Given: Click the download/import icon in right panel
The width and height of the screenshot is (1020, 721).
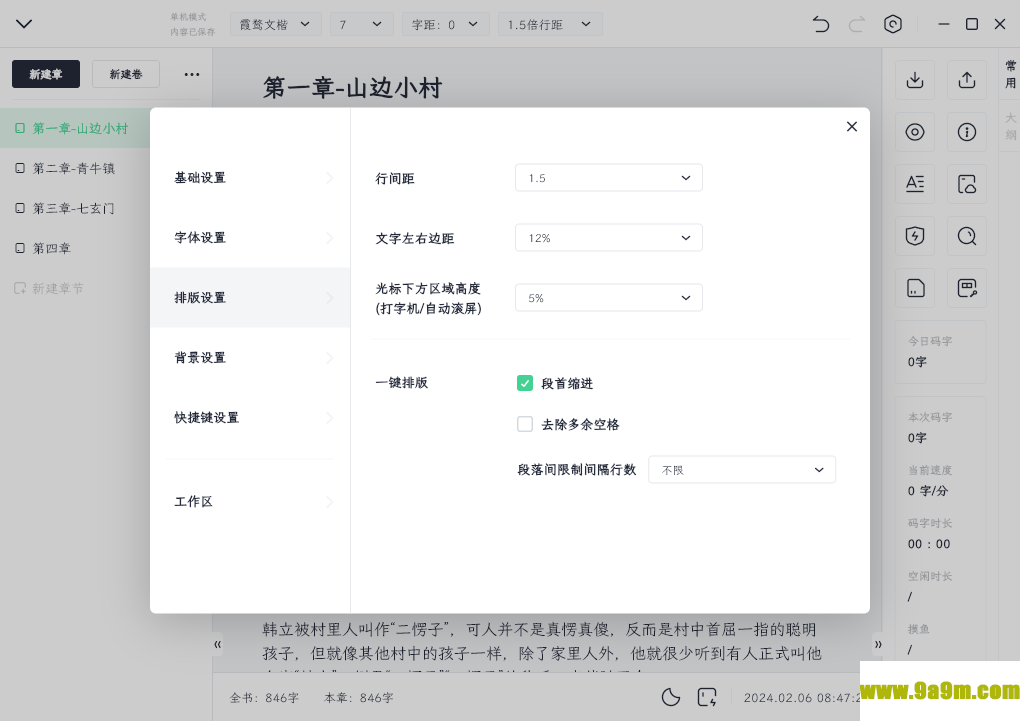Looking at the screenshot, I should 914,80.
